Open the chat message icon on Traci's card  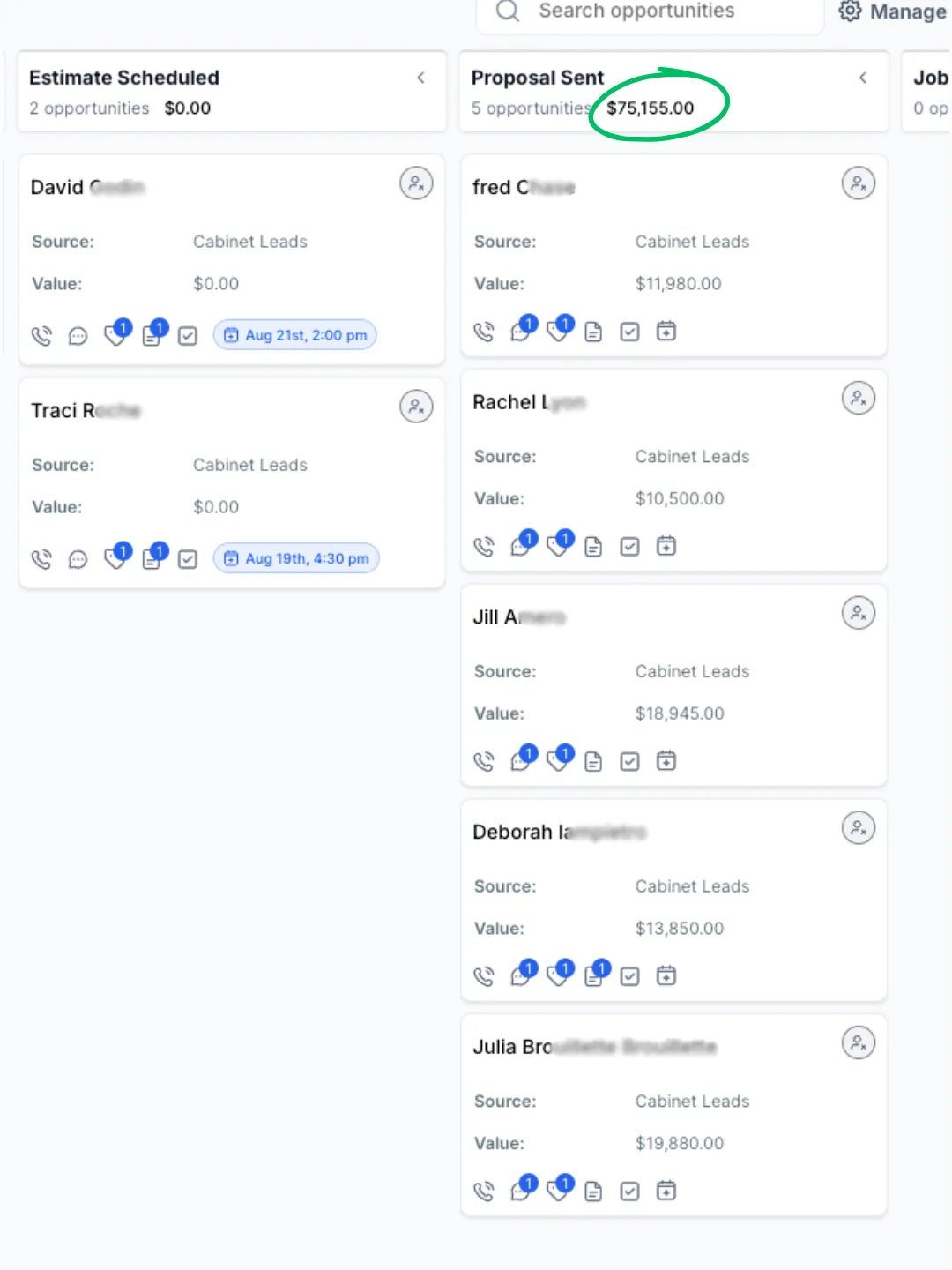point(78,559)
